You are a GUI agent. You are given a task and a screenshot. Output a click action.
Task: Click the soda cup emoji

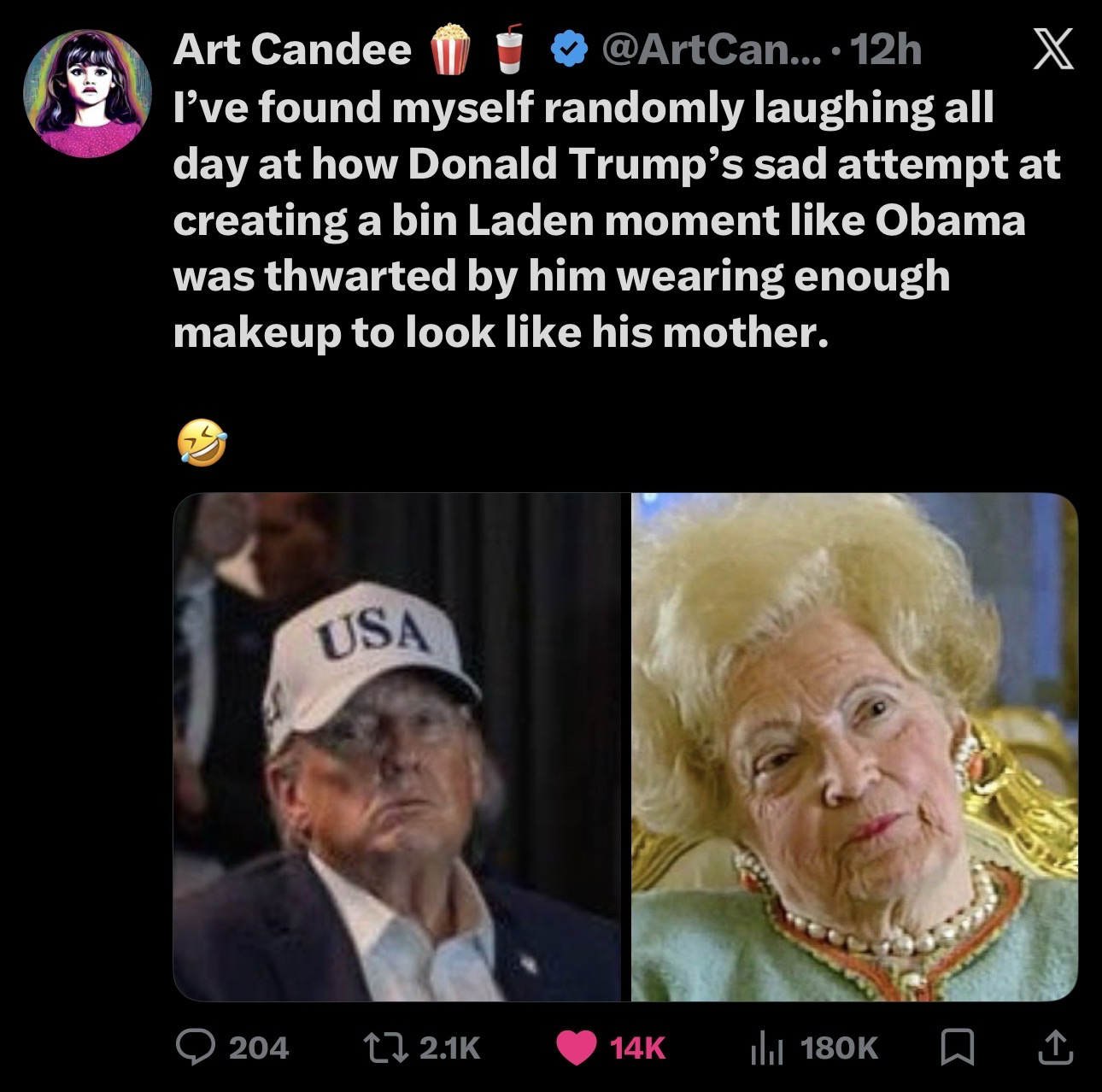click(509, 50)
